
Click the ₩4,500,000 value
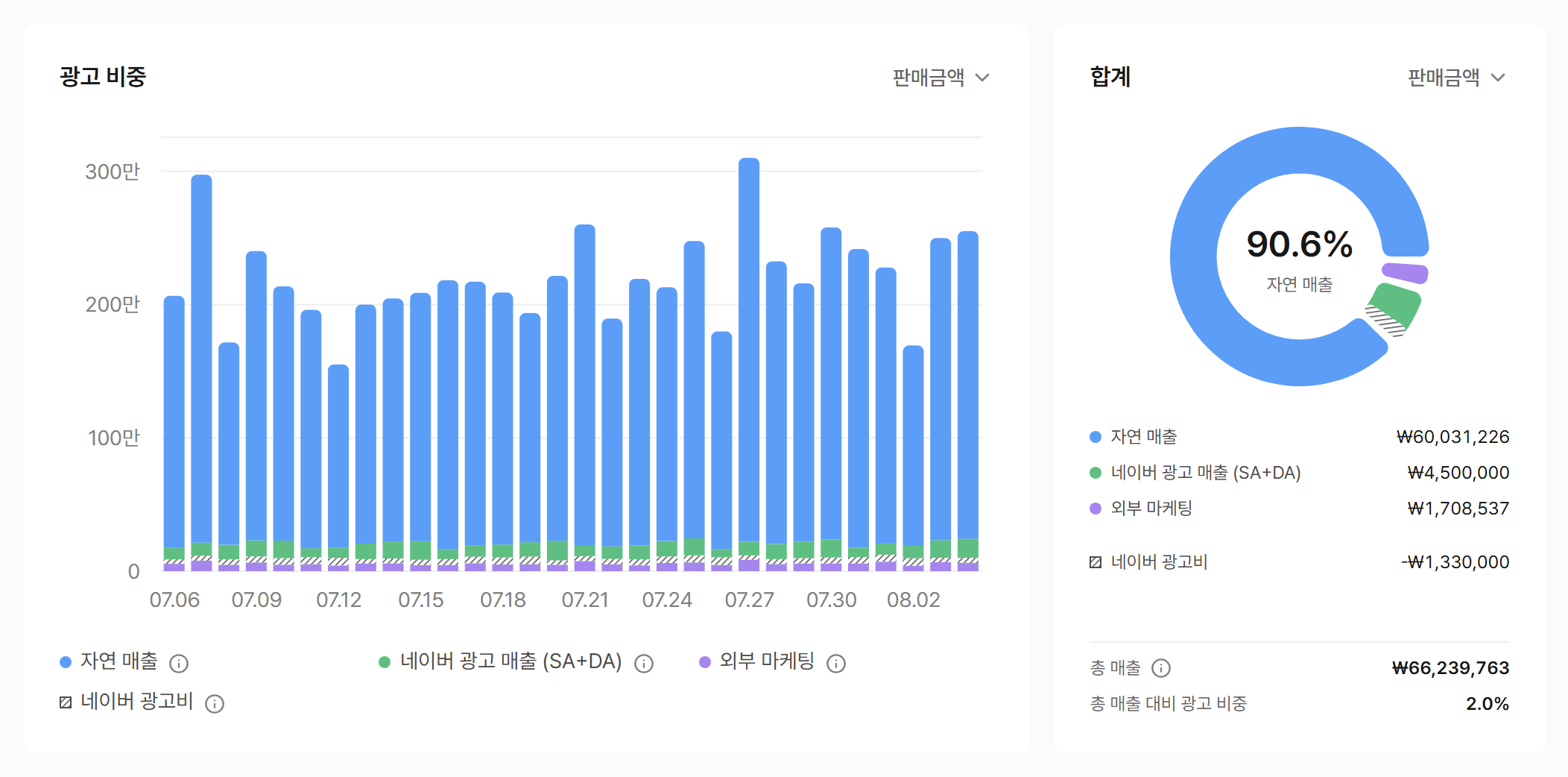(1458, 473)
